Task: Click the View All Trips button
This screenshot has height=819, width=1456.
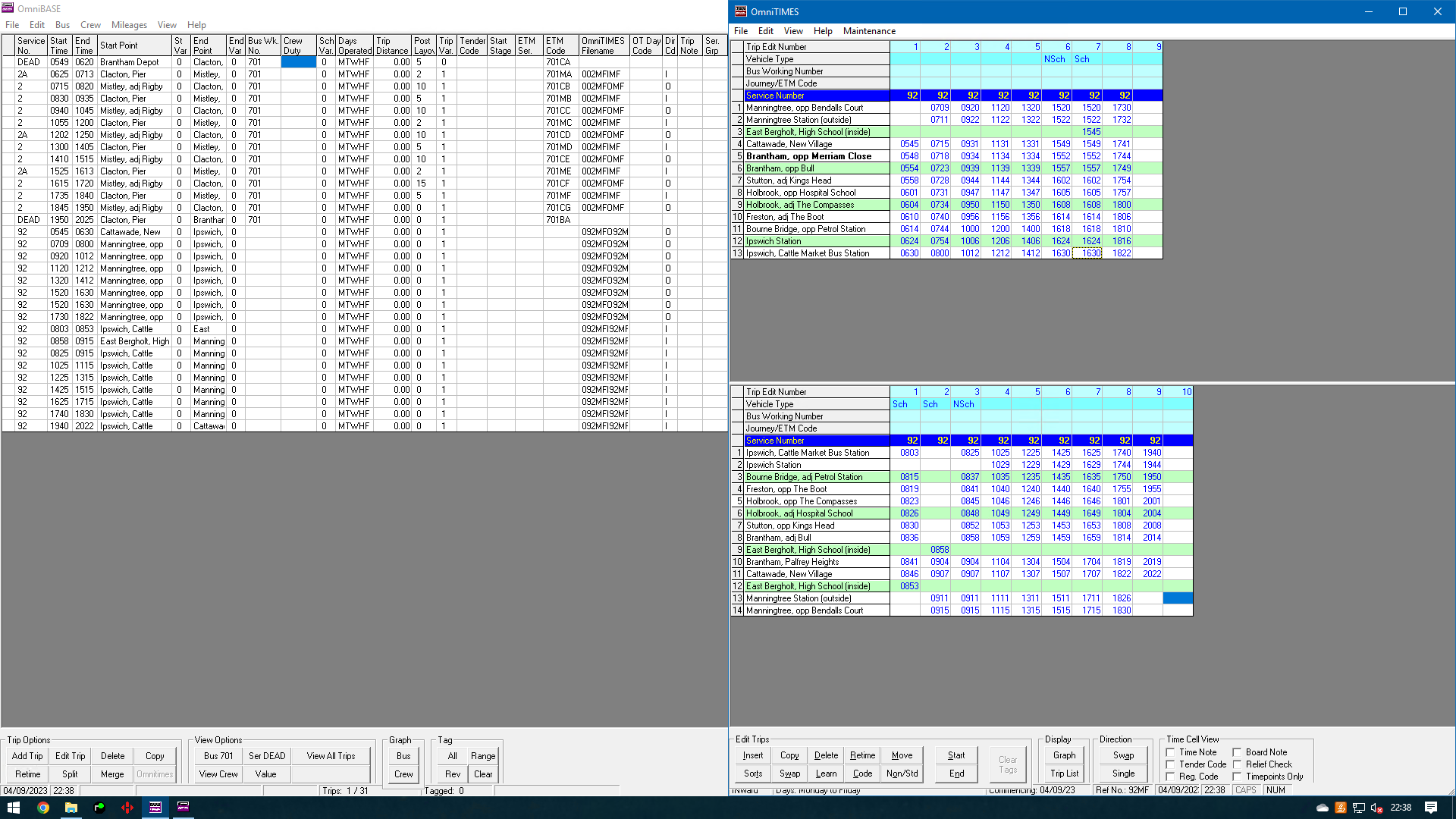Action: pos(331,756)
